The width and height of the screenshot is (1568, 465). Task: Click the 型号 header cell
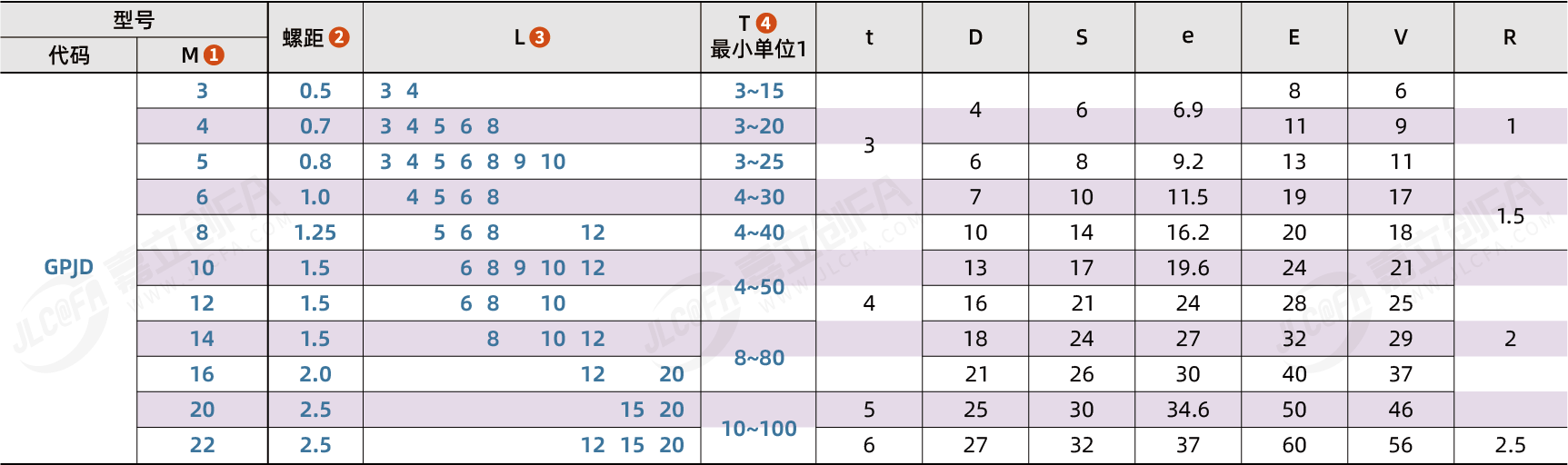click(134, 20)
